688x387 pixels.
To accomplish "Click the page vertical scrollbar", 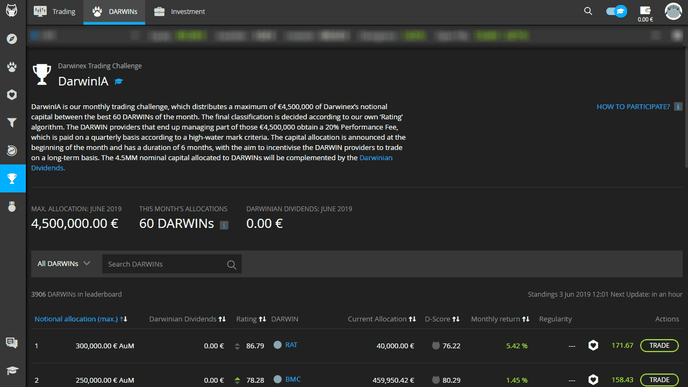I will pos(685,108).
